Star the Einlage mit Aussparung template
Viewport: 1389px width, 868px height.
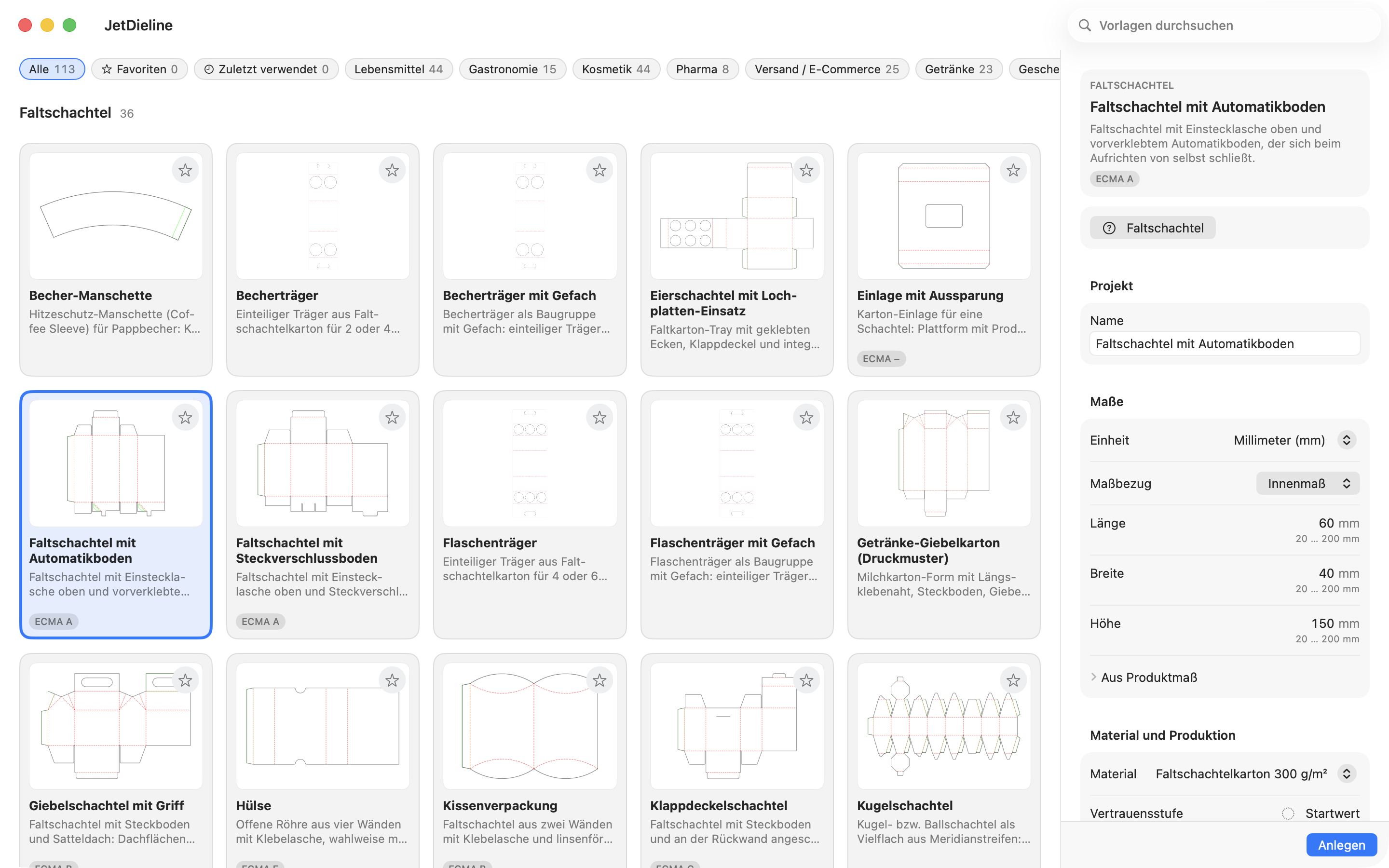click(x=1013, y=170)
